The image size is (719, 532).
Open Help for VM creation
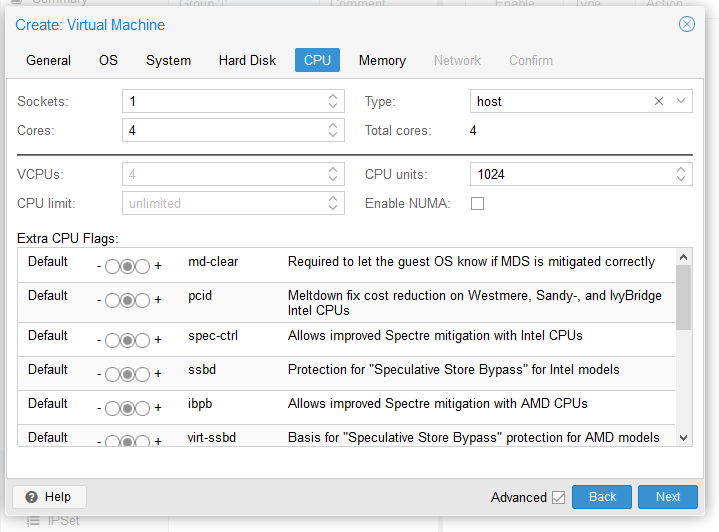(x=49, y=497)
